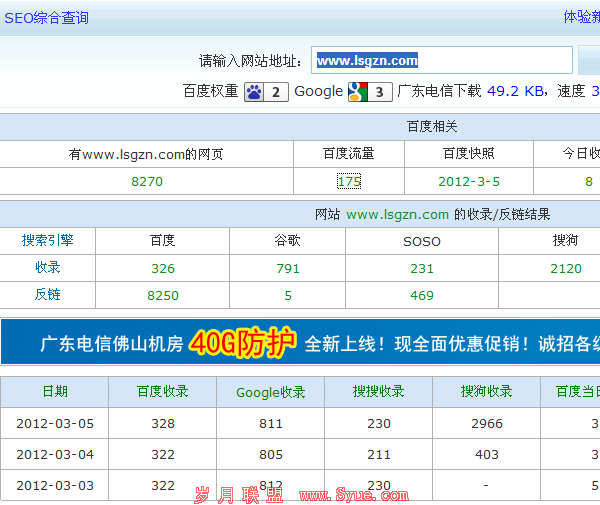Click the Sogou value 2966 for 2012-03-05

pos(487,424)
